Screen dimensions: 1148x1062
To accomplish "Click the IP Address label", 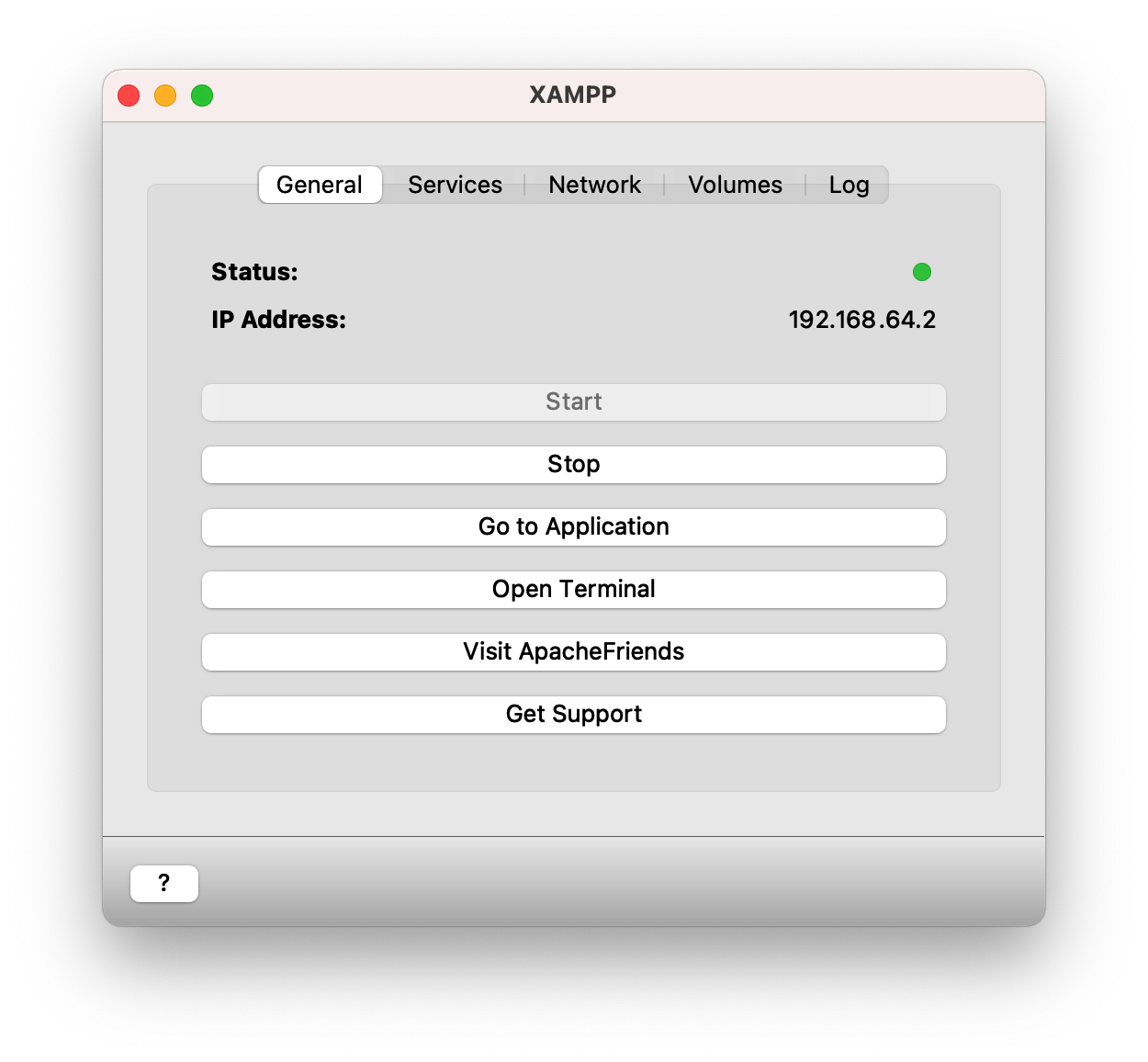I will click(278, 320).
